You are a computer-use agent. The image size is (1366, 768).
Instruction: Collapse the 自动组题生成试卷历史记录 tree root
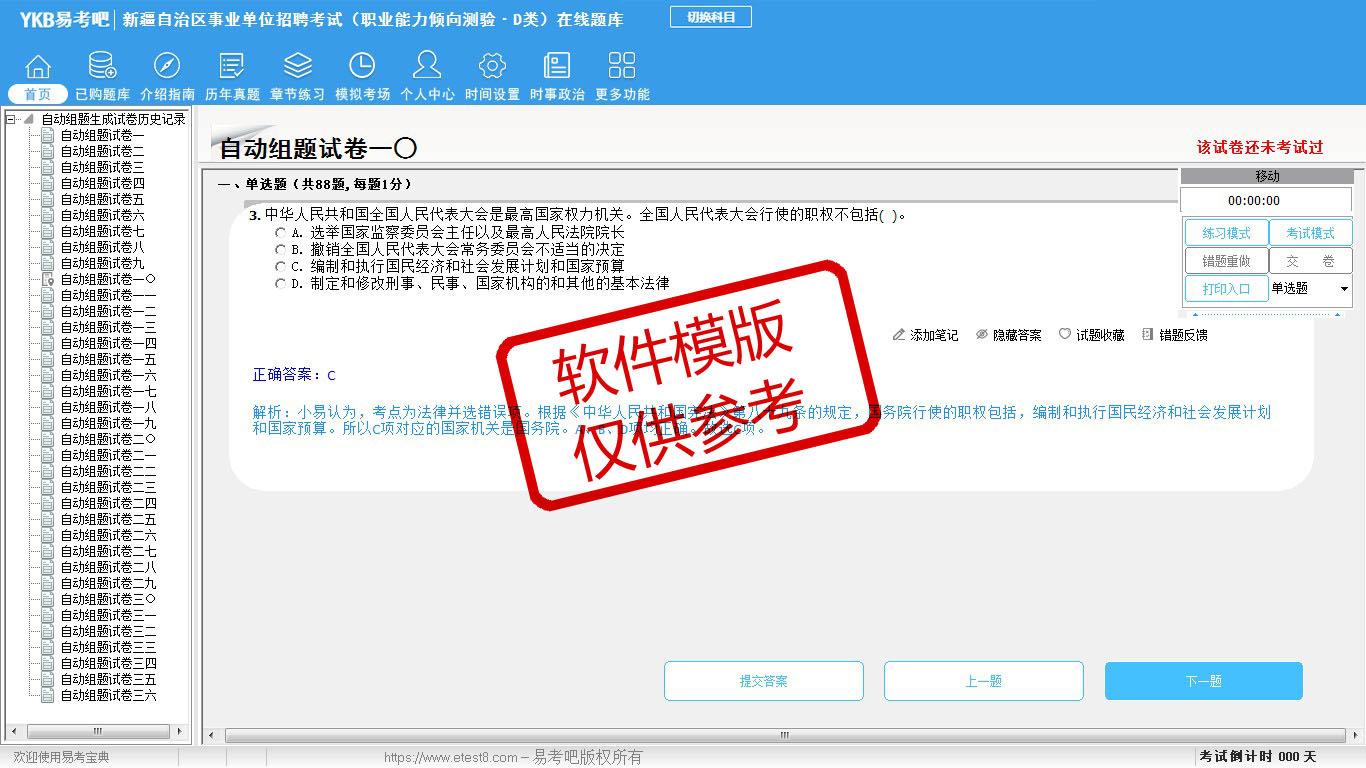(x=11, y=119)
